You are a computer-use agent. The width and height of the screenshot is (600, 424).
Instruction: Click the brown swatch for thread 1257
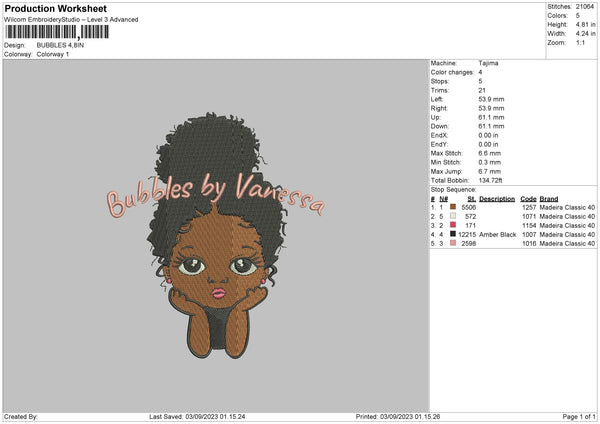pyautogui.click(x=453, y=207)
